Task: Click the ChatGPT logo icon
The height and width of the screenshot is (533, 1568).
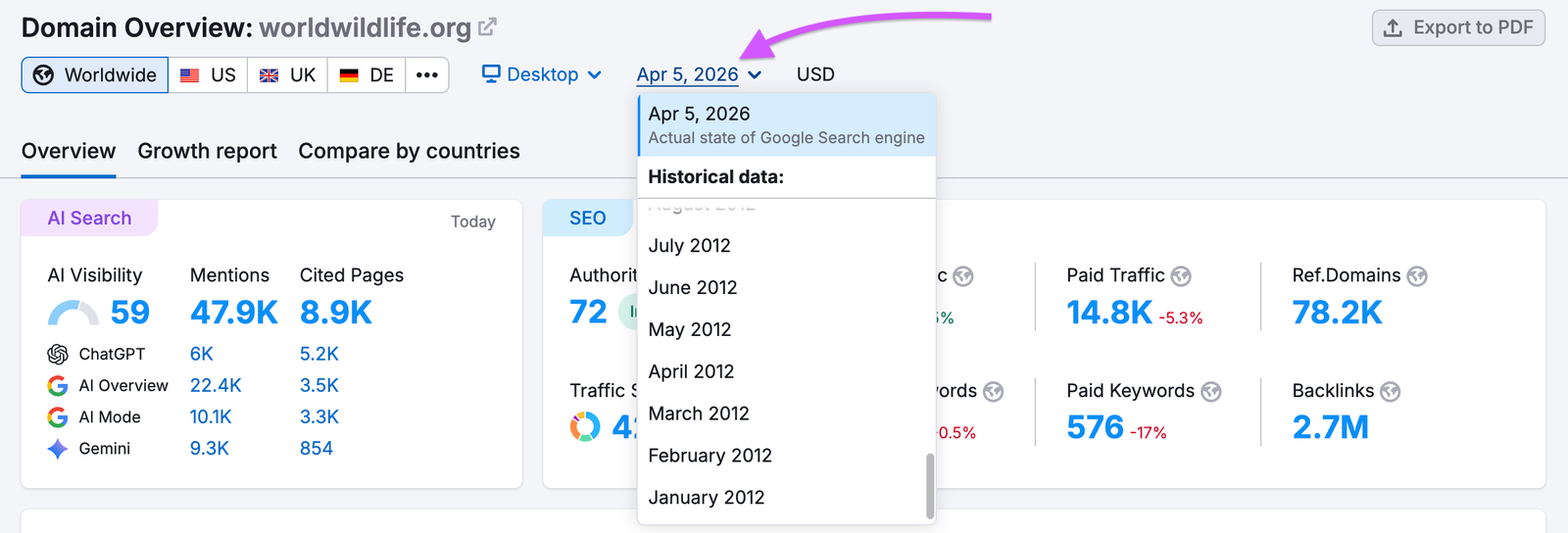Action: (58, 354)
